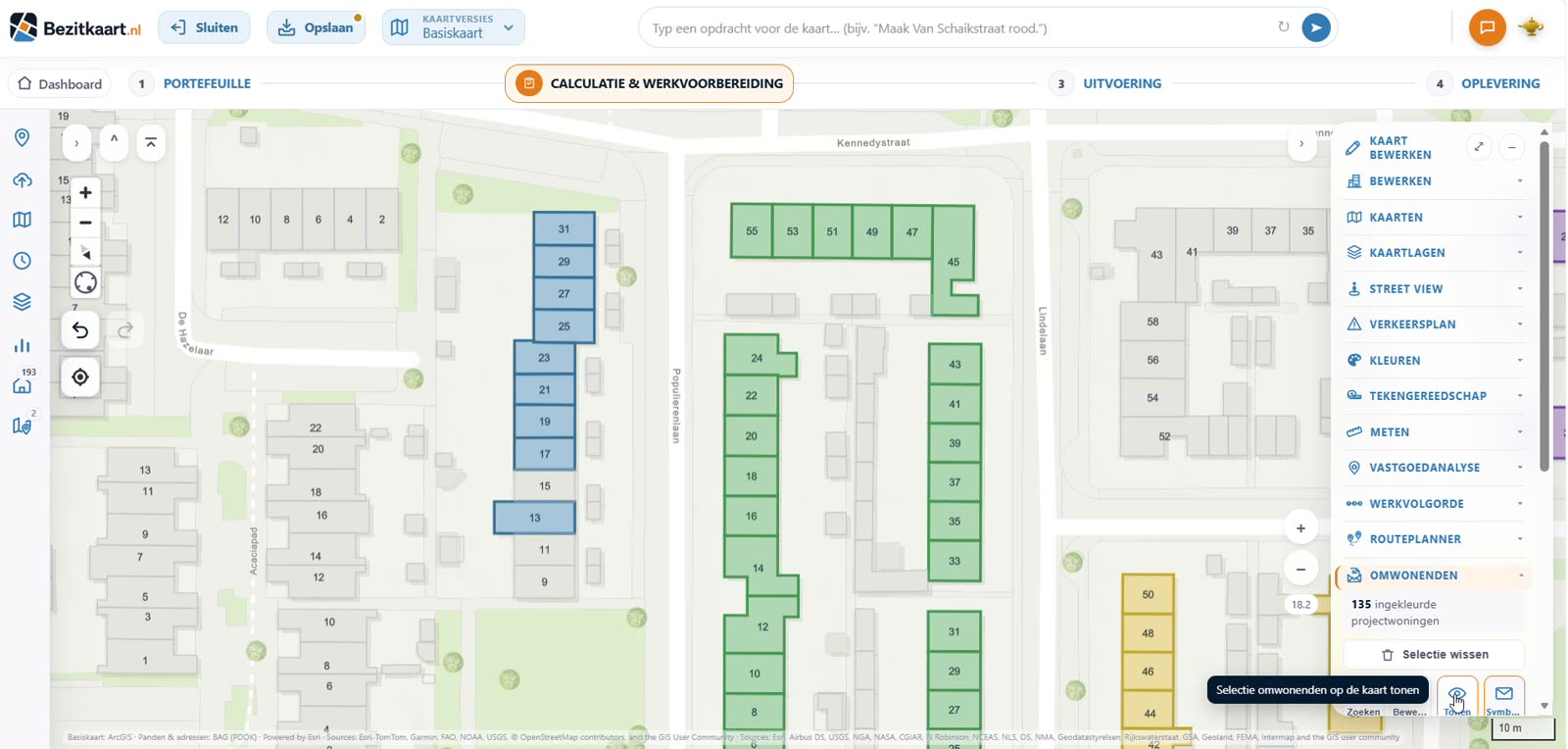
Task: Open the Kaartversies Basiskaart dropdown
Action: (x=453, y=27)
